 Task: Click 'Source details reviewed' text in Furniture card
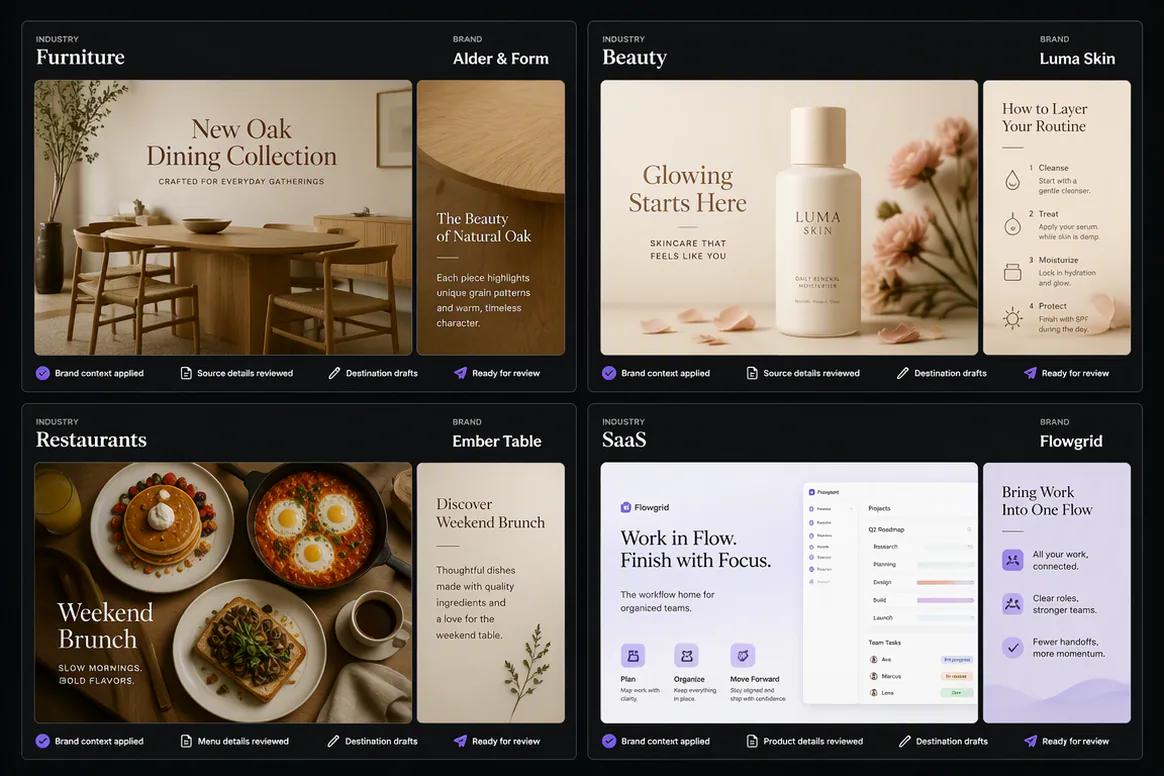[x=245, y=373]
